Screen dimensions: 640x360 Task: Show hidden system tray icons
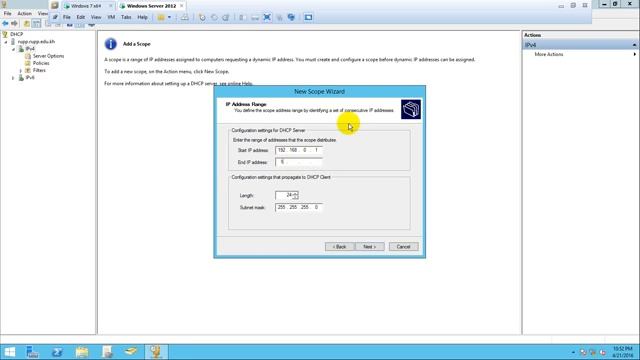(x=573, y=352)
